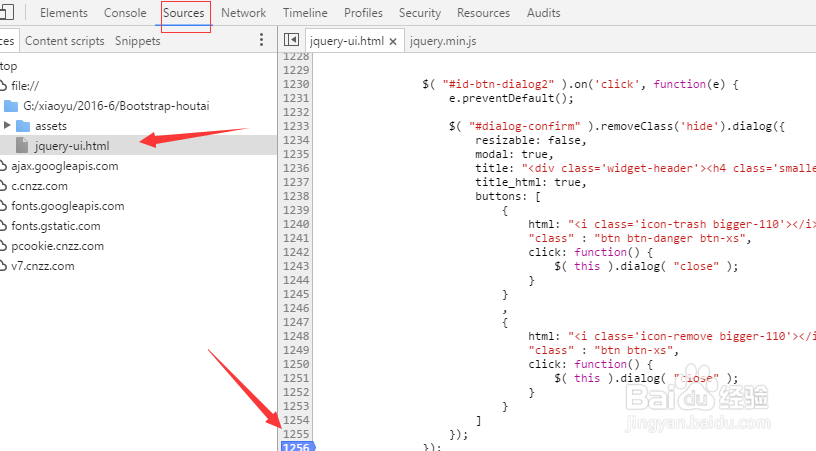Screen dimensions: 816x451
Task: Click the 'modal: true,' code line
Action: pos(514,154)
